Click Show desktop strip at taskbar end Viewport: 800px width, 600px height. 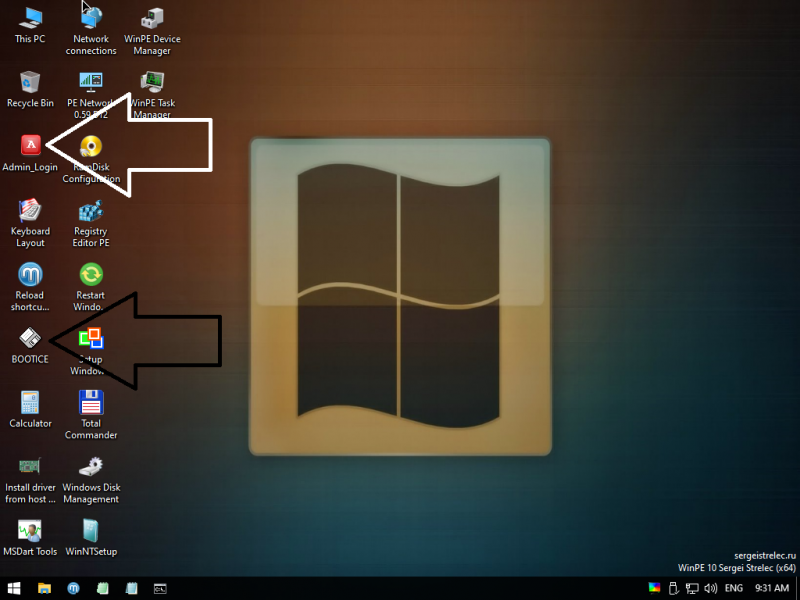point(797,588)
